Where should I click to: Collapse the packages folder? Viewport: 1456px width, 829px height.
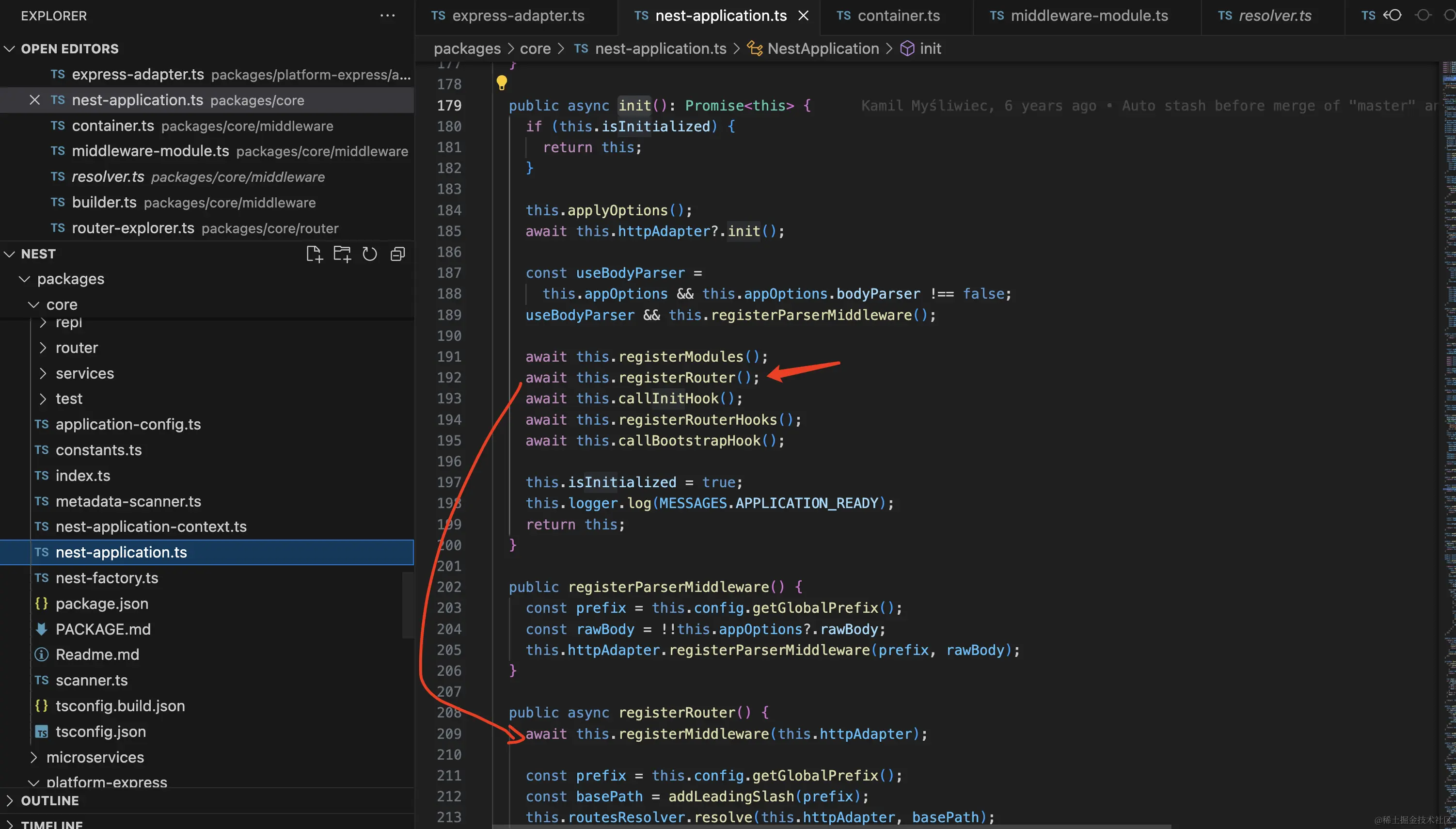(24, 279)
